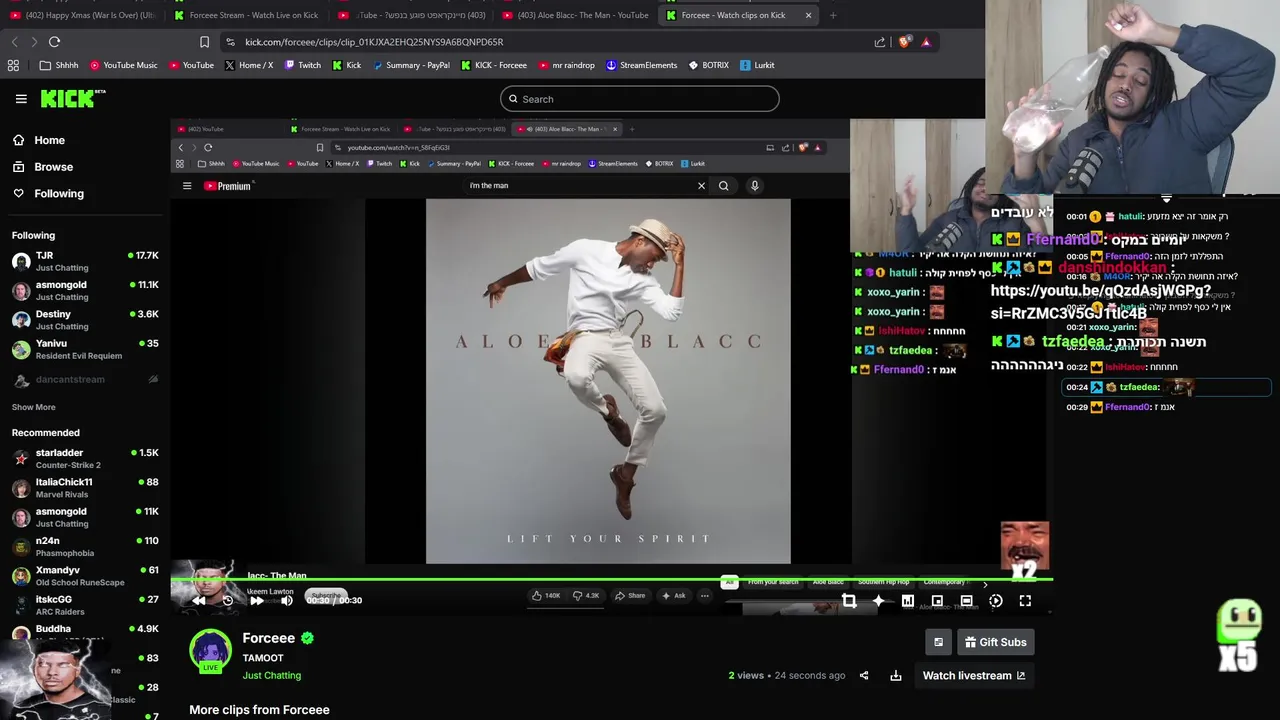Open the playback speed menu

click(996, 600)
